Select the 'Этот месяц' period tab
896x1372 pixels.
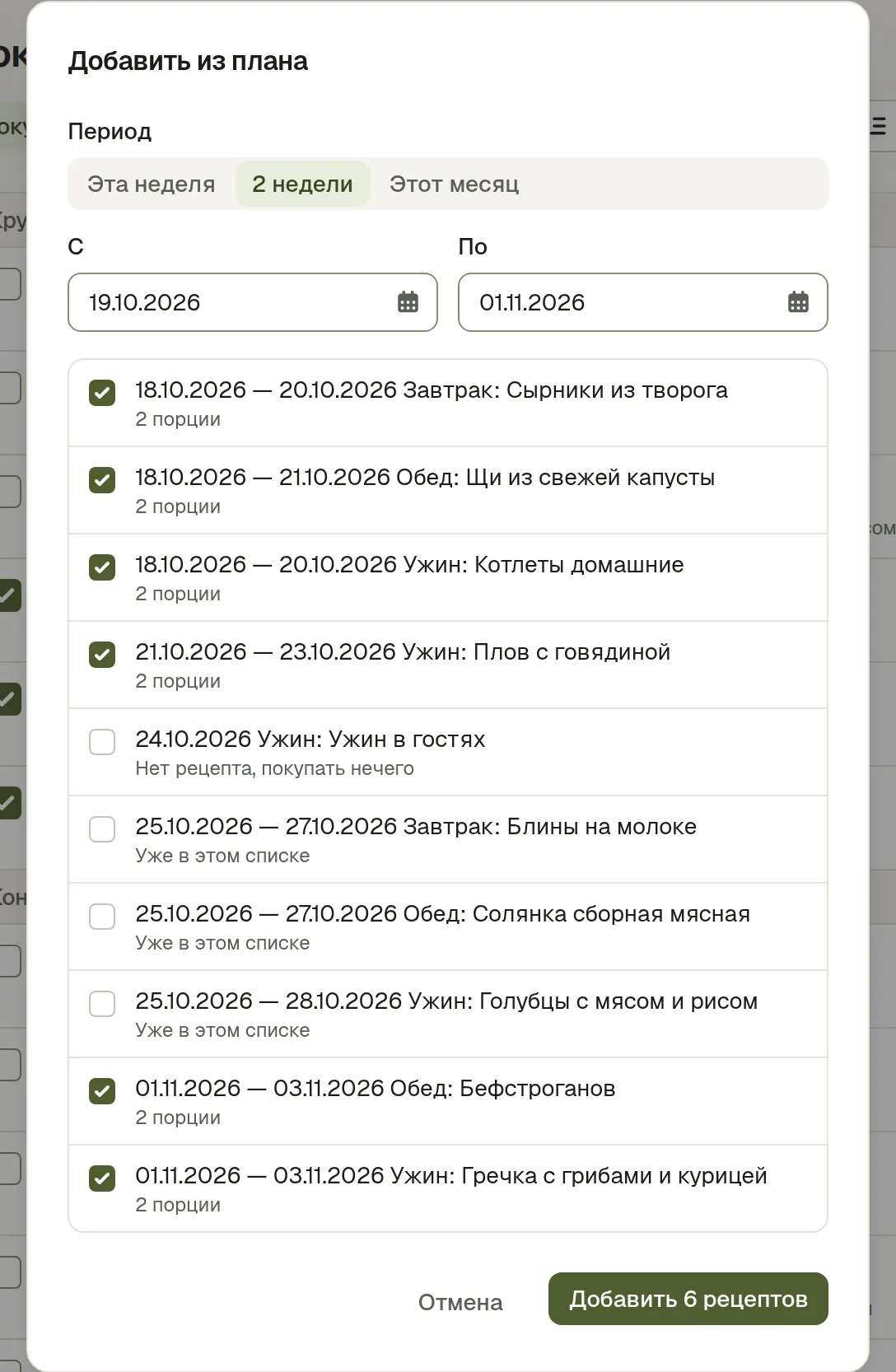coord(454,184)
